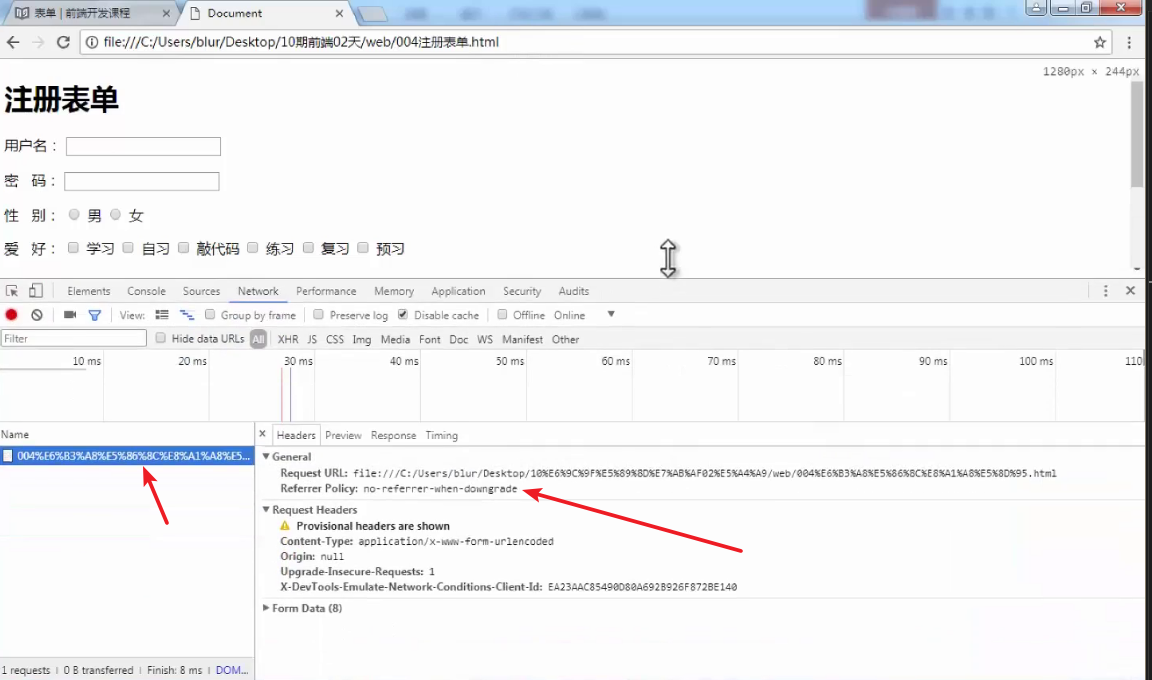Switch to large request rows view

[162, 315]
